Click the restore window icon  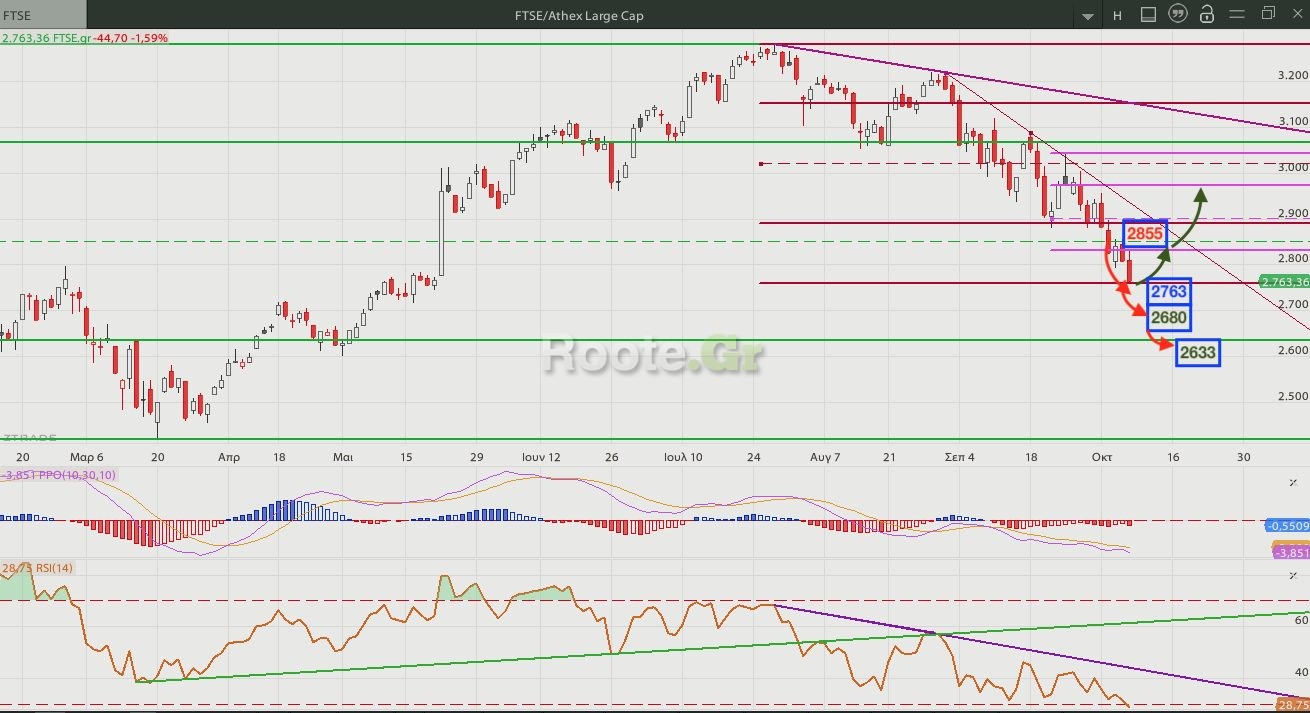(x=1268, y=14)
